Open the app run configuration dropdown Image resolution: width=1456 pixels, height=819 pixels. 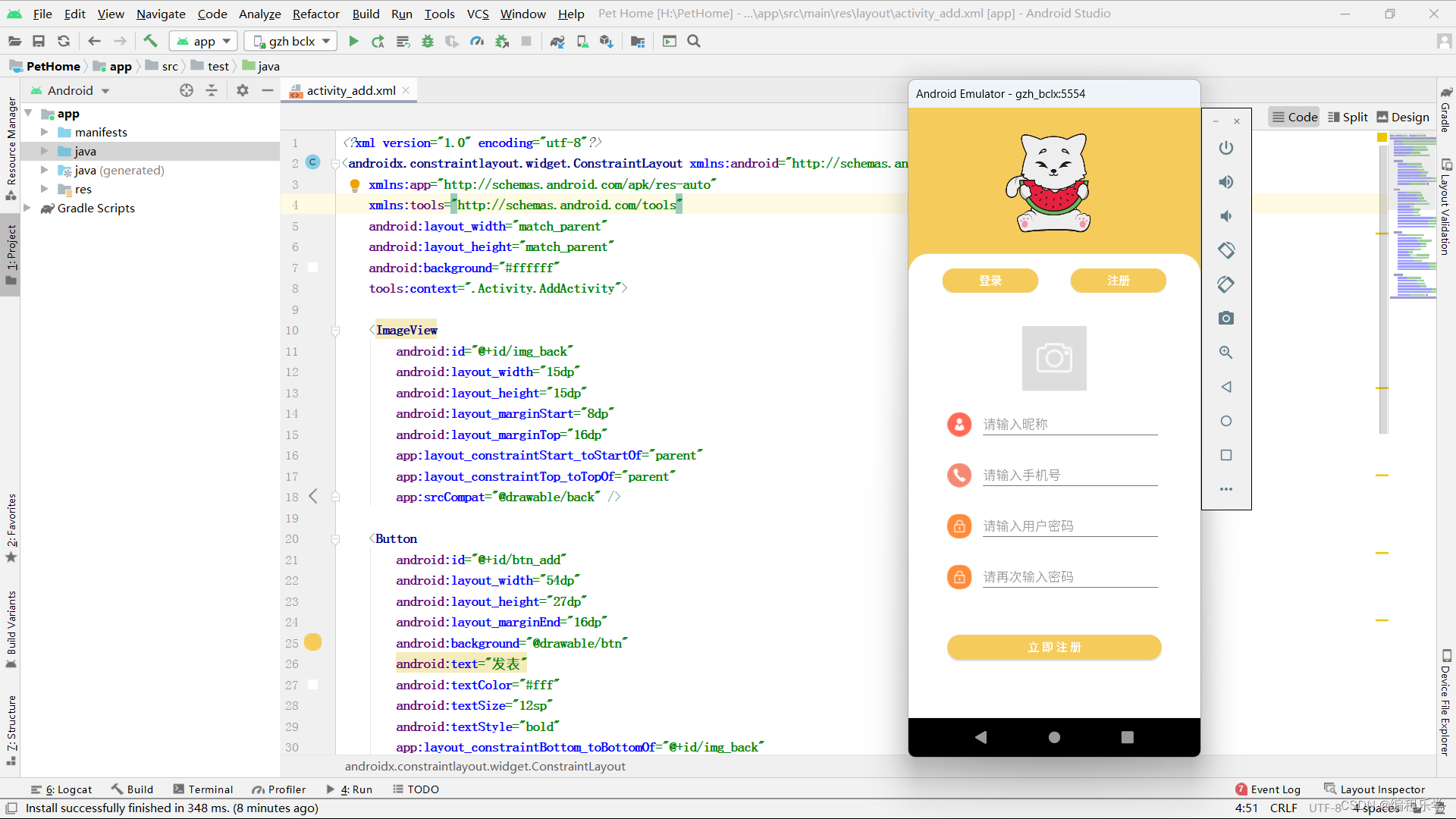click(x=203, y=42)
